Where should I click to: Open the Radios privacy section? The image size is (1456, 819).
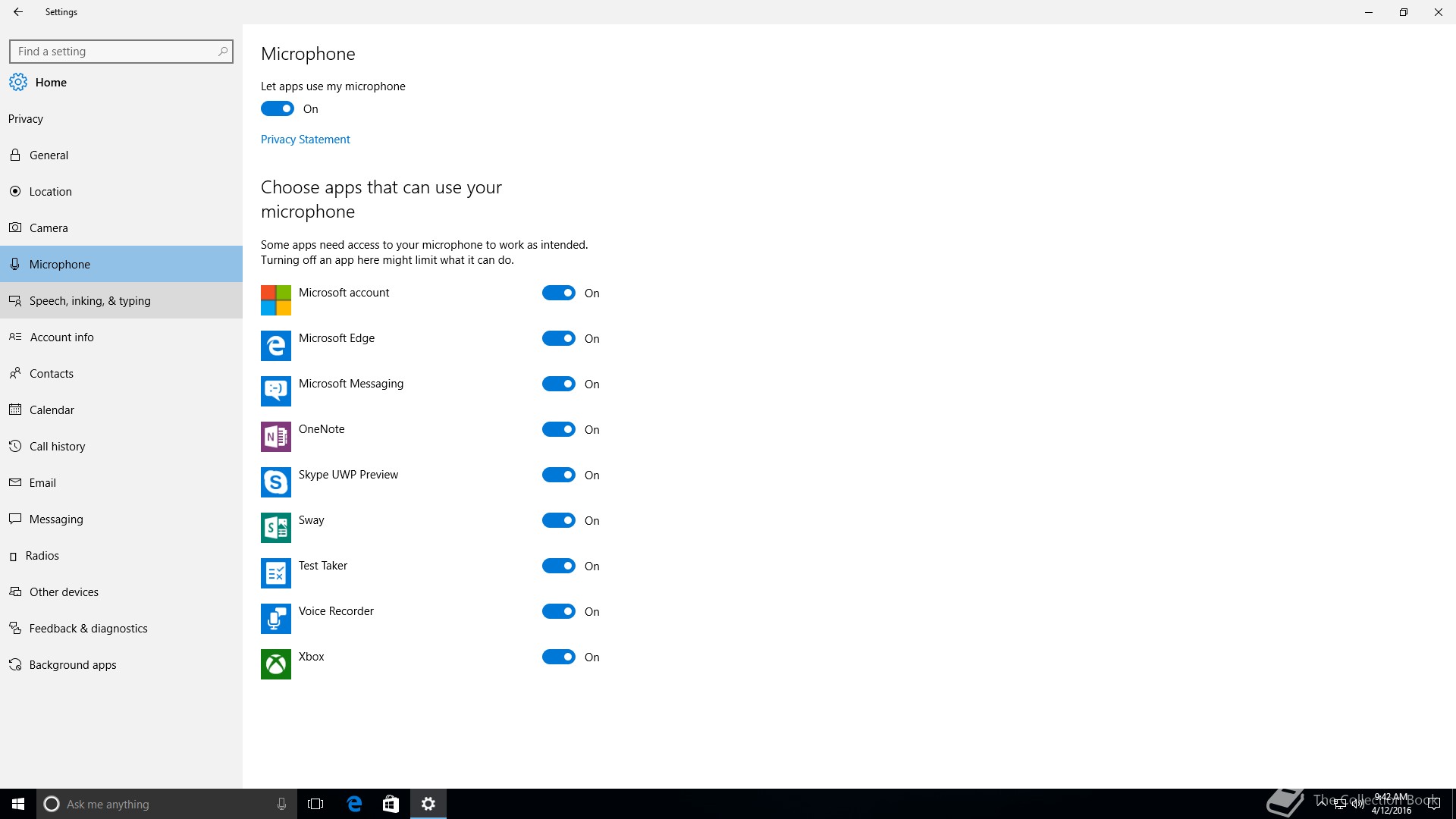click(121, 555)
